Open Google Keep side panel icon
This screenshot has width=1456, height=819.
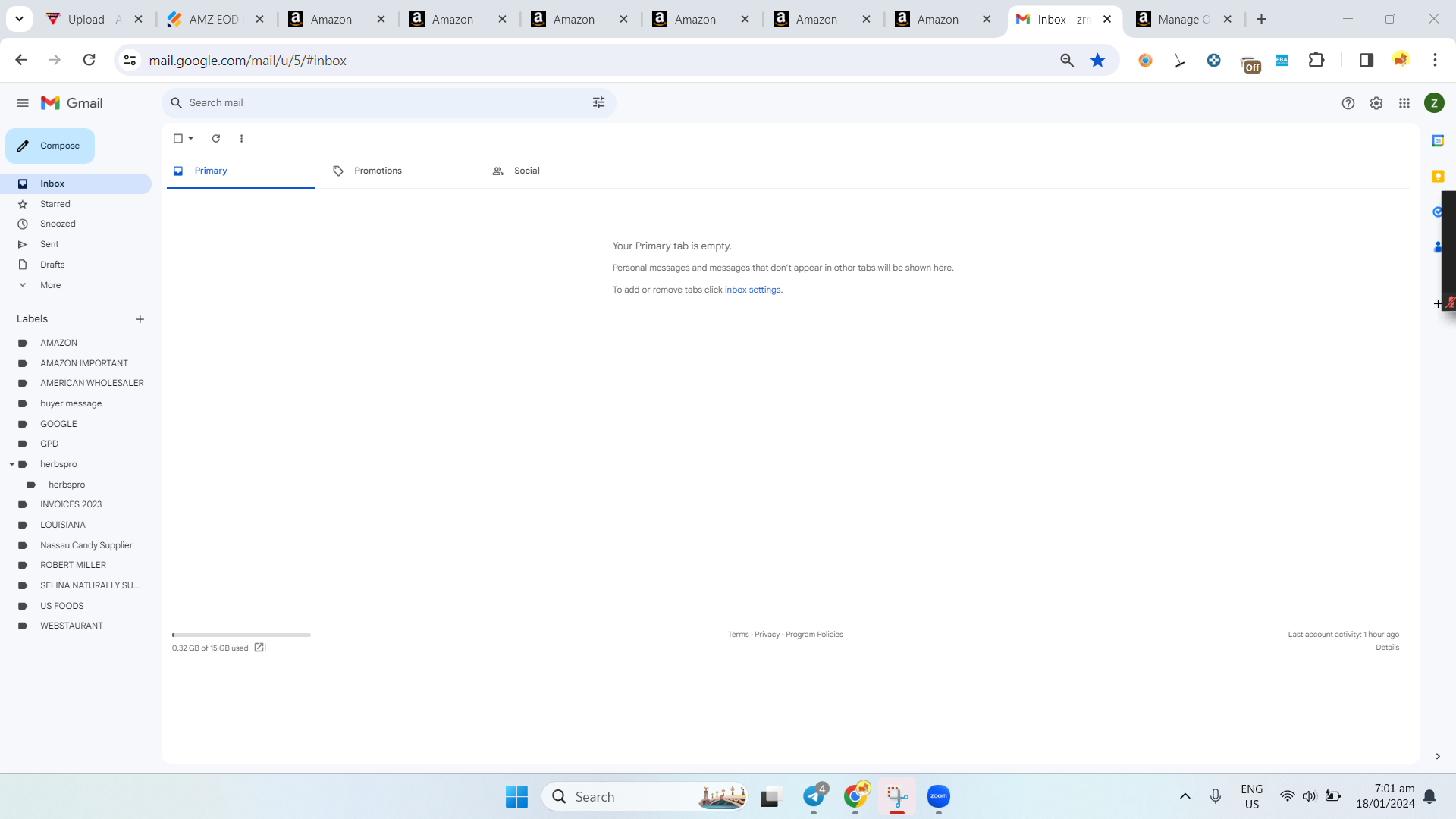(1438, 176)
